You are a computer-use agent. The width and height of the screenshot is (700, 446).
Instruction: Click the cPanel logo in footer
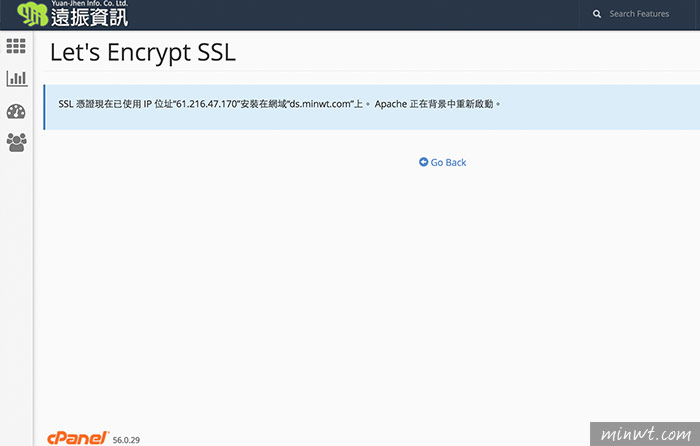coord(78,438)
